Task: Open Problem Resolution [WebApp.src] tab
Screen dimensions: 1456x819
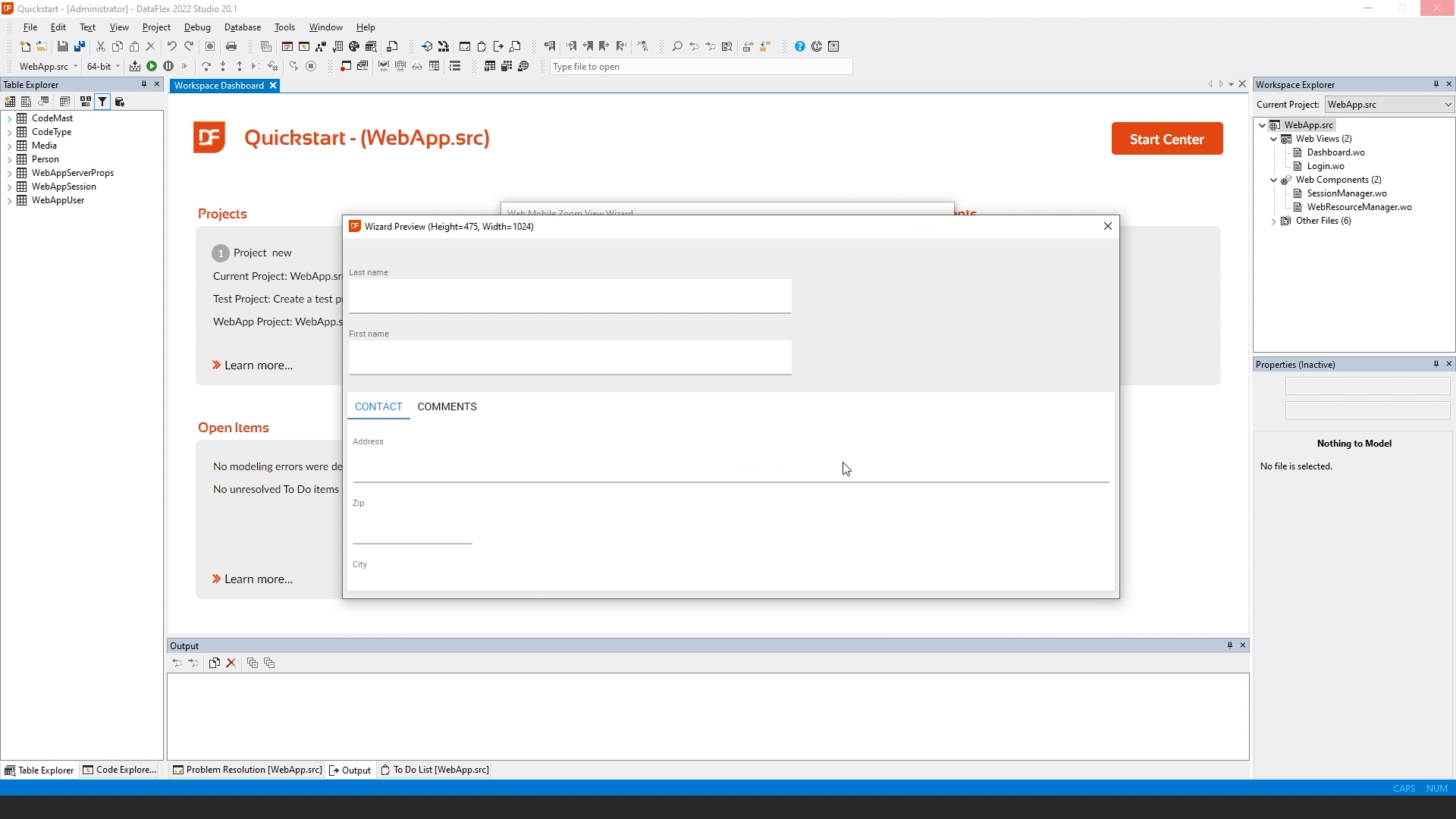Action: 247,770
